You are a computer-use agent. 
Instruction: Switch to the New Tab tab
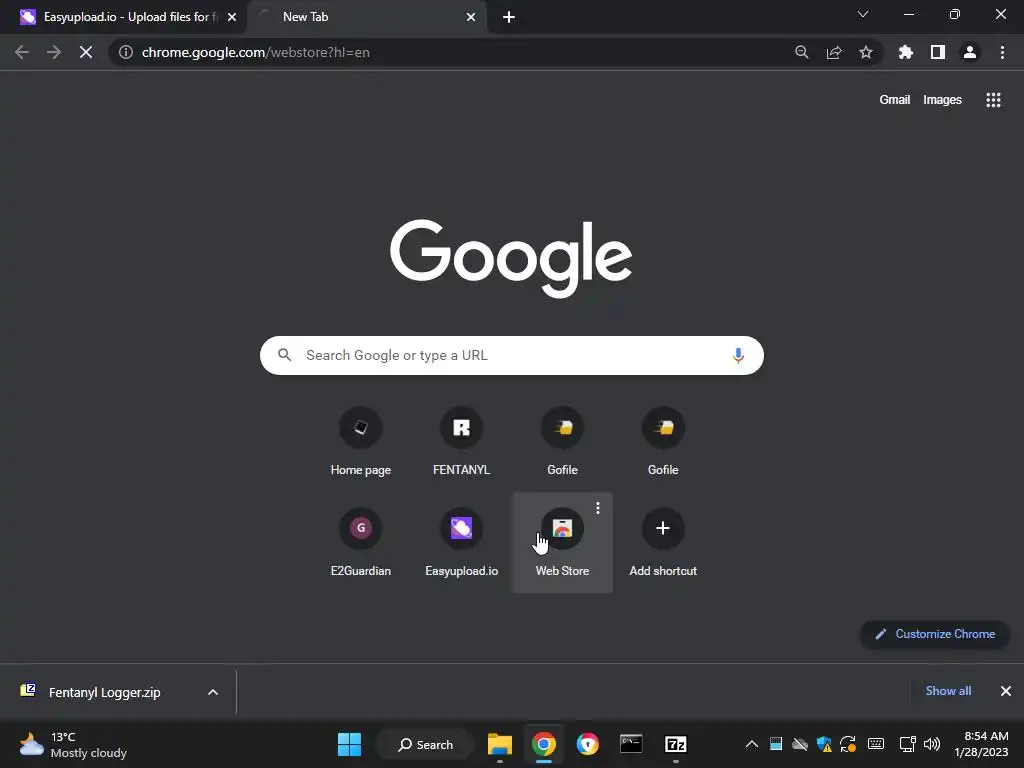366,17
